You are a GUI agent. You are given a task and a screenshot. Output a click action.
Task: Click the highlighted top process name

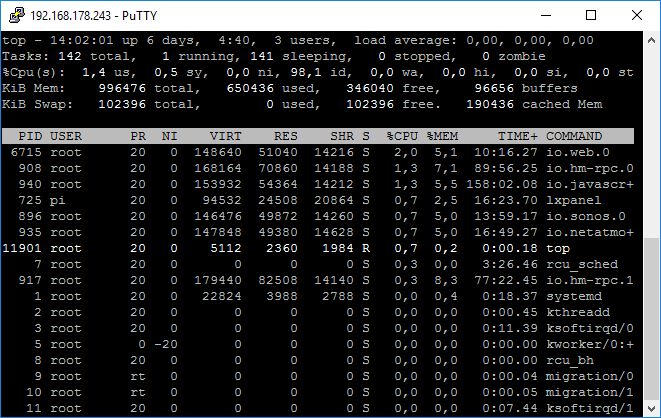tap(558, 248)
